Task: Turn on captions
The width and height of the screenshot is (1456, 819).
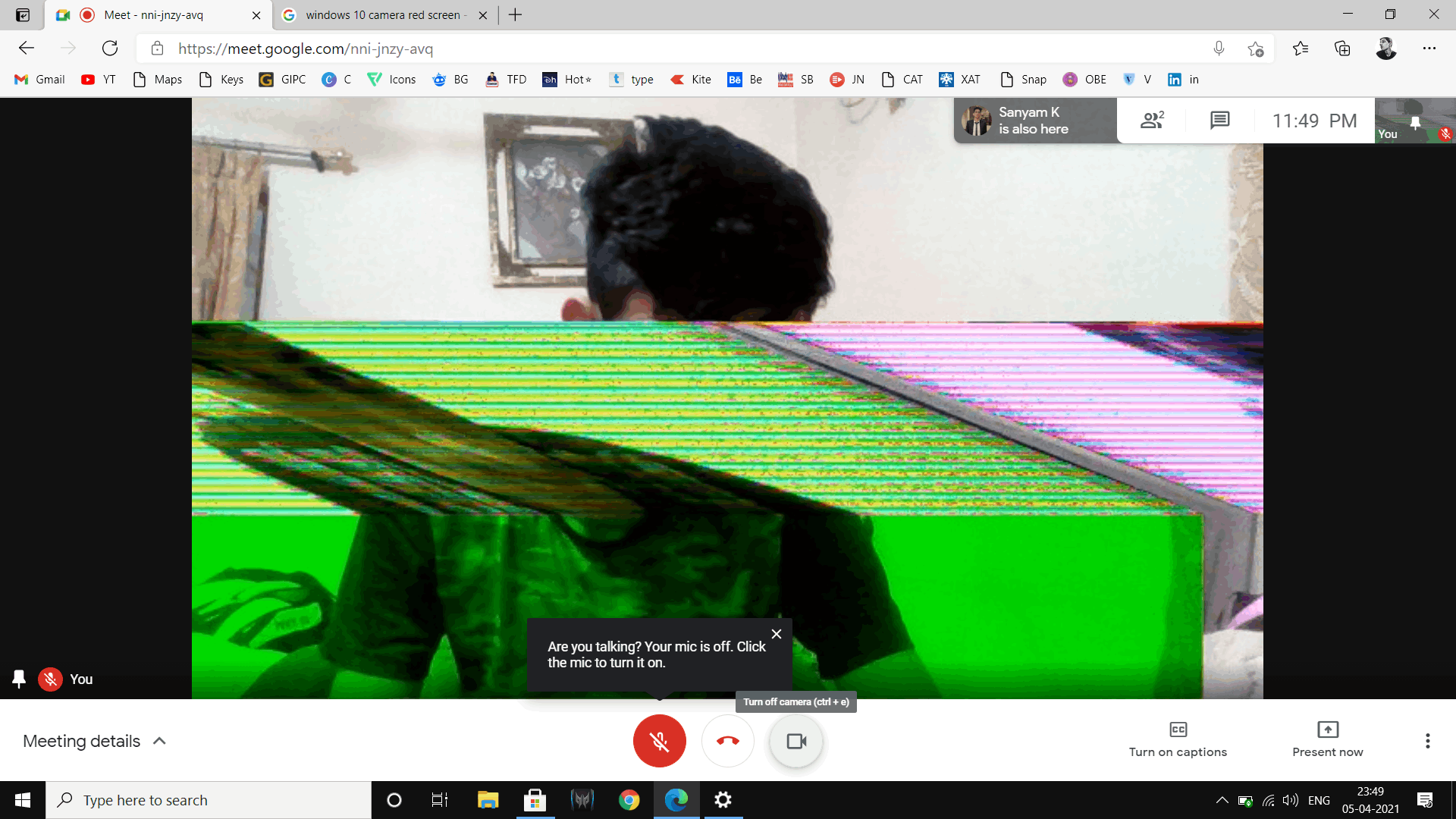Action: coord(1178,739)
